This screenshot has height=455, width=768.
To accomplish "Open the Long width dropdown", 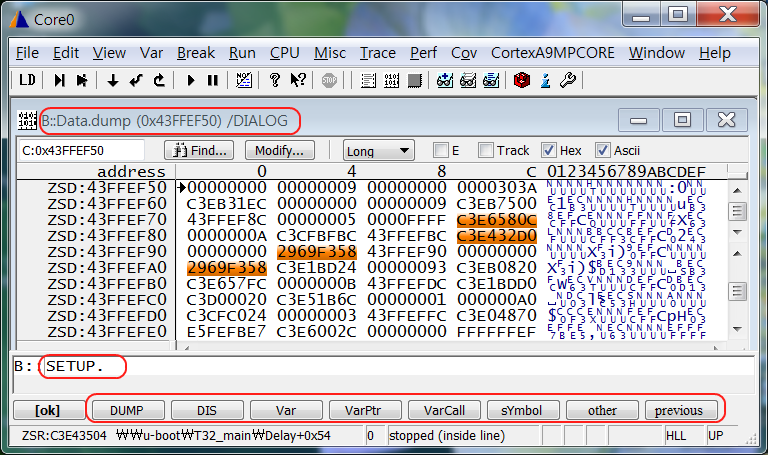I will tap(378, 150).
